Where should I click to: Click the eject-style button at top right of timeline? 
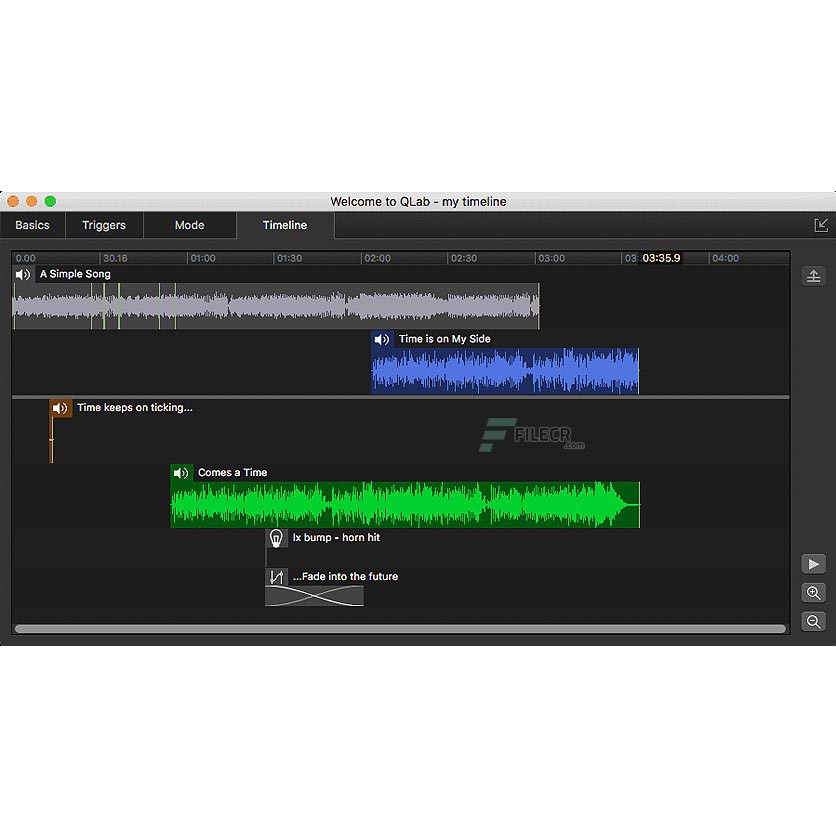point(813,276)
